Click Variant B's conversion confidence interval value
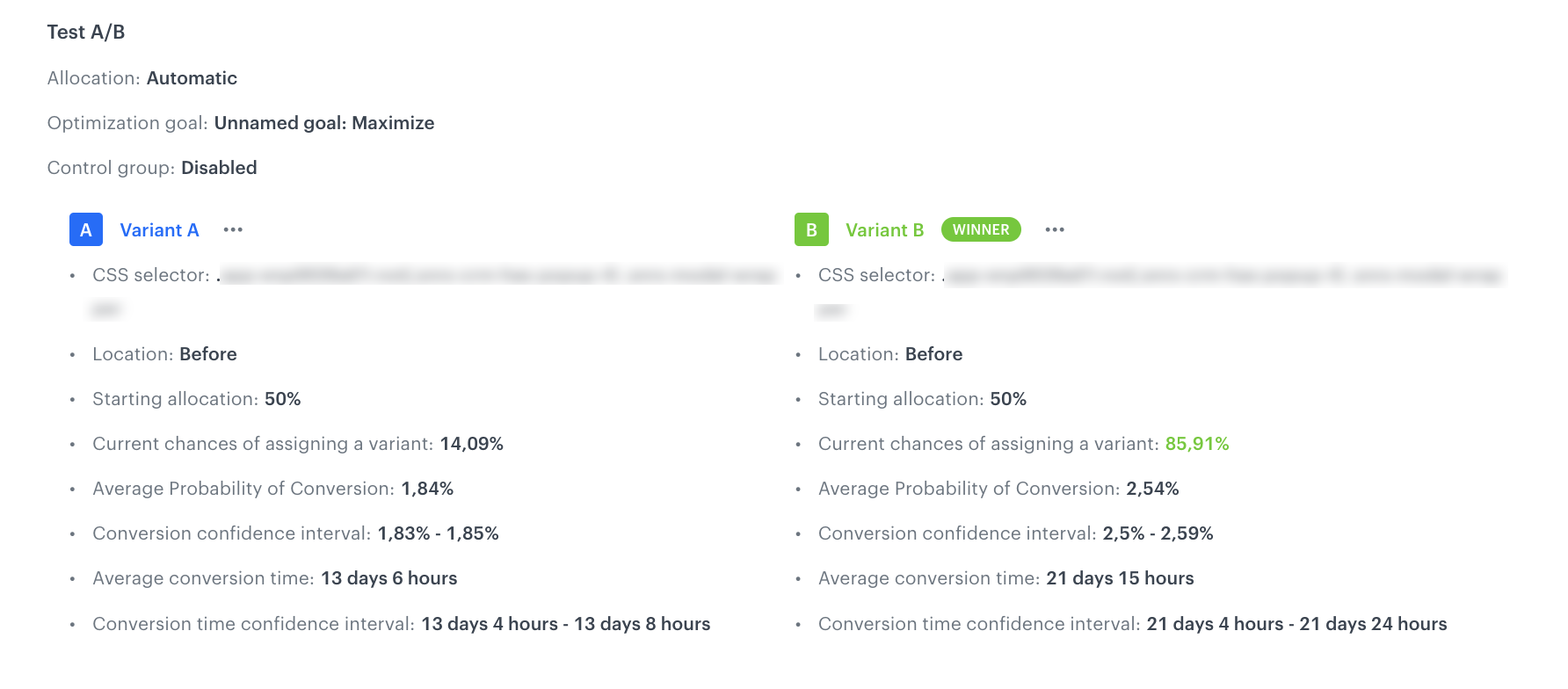The image size is (1568, 689). [x=1158, y=533]
